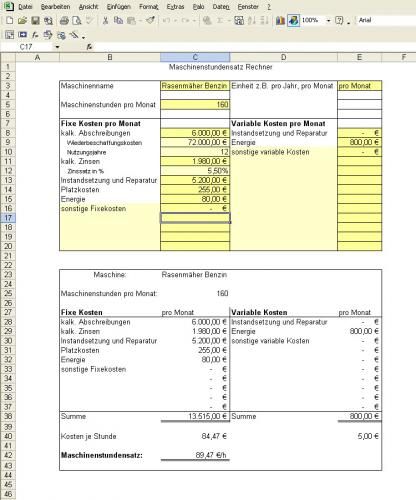The width and height of the screenshot is (416, 500).
Task: Select the 5,00 € variable cost per hour
Action: 359,436
